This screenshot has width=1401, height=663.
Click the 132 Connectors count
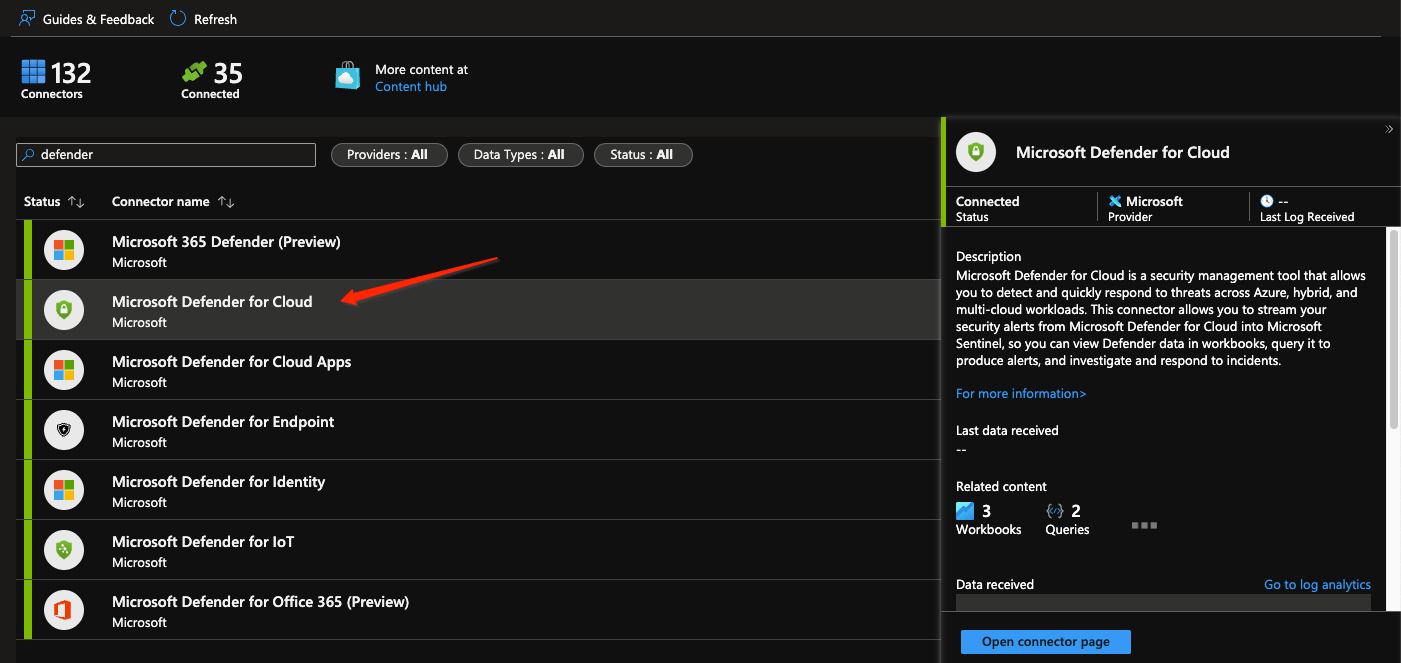tap(71, 73)
